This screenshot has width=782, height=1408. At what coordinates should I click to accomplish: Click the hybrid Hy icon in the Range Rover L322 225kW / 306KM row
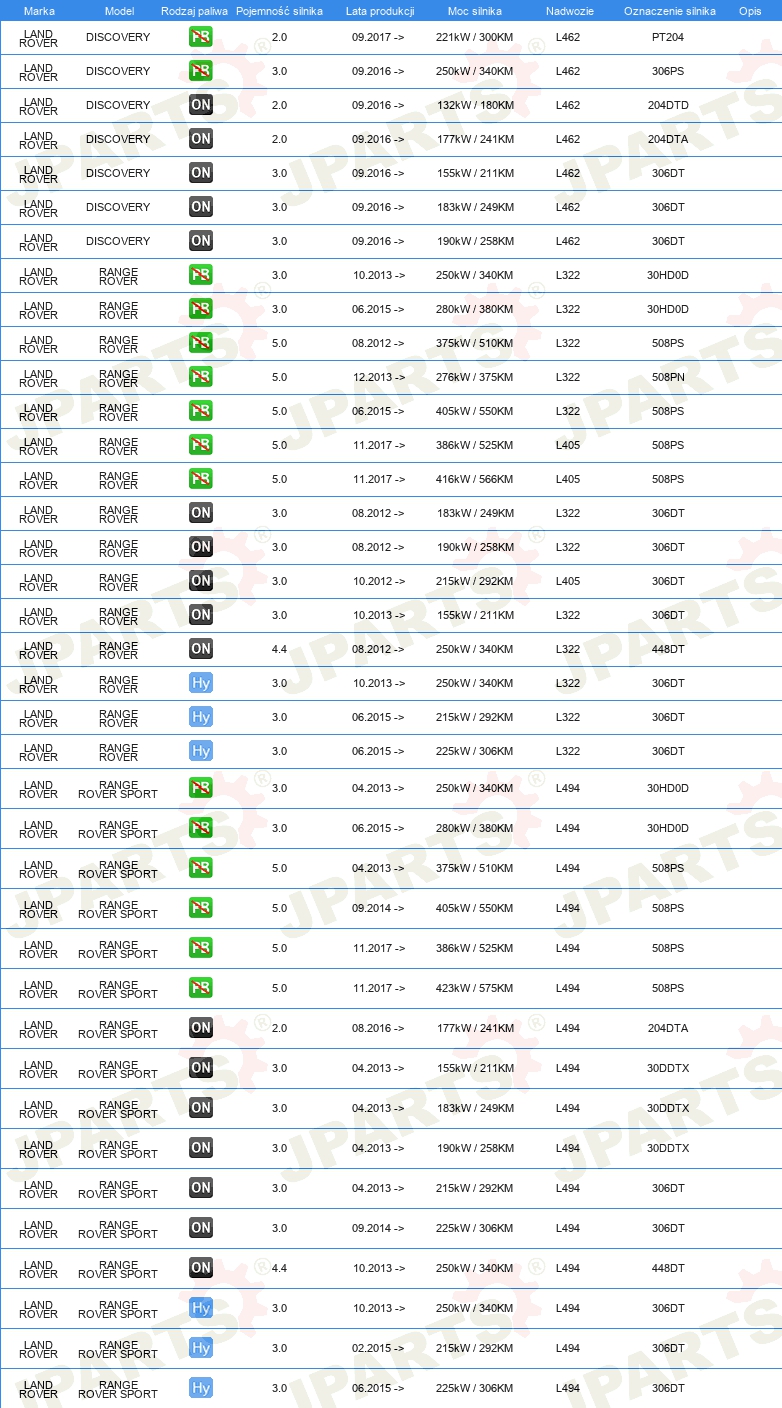coord(201,751)
